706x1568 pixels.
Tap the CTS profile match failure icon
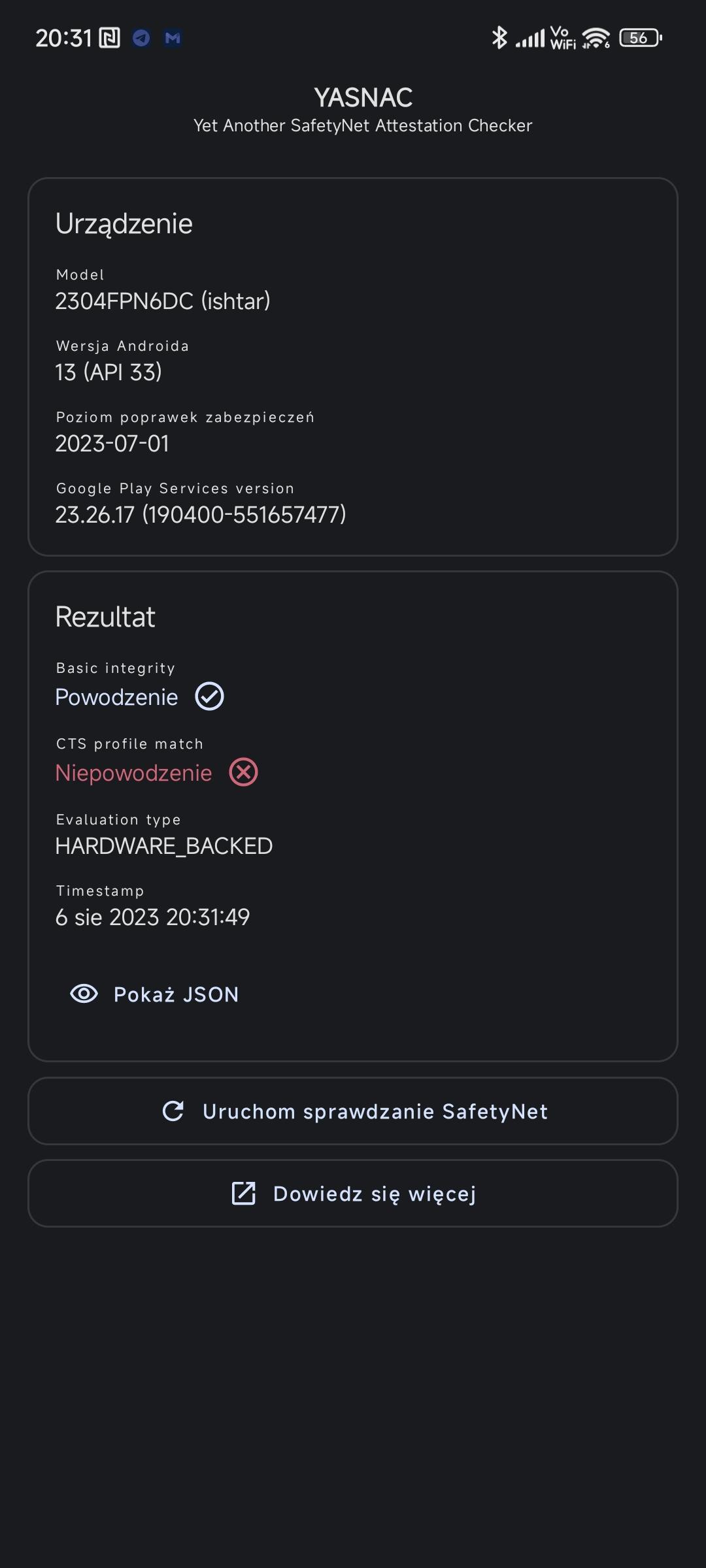(244, 772)
